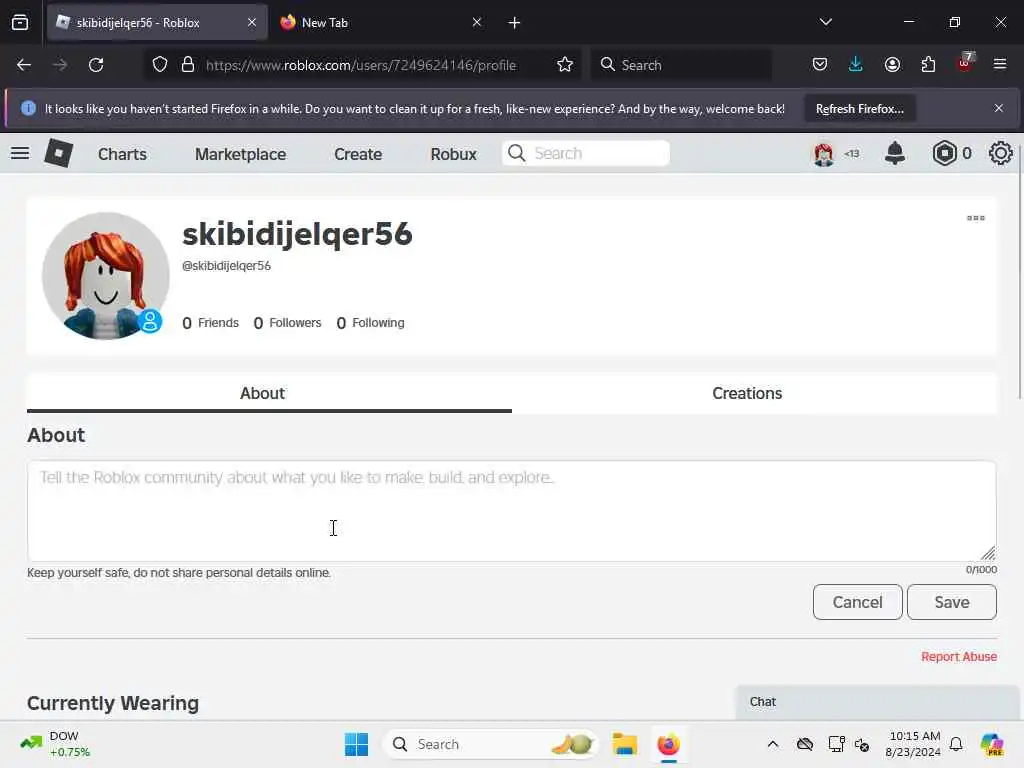Click into the About description text area
The width and height of the screenshot is (1024, 768).
511,511
